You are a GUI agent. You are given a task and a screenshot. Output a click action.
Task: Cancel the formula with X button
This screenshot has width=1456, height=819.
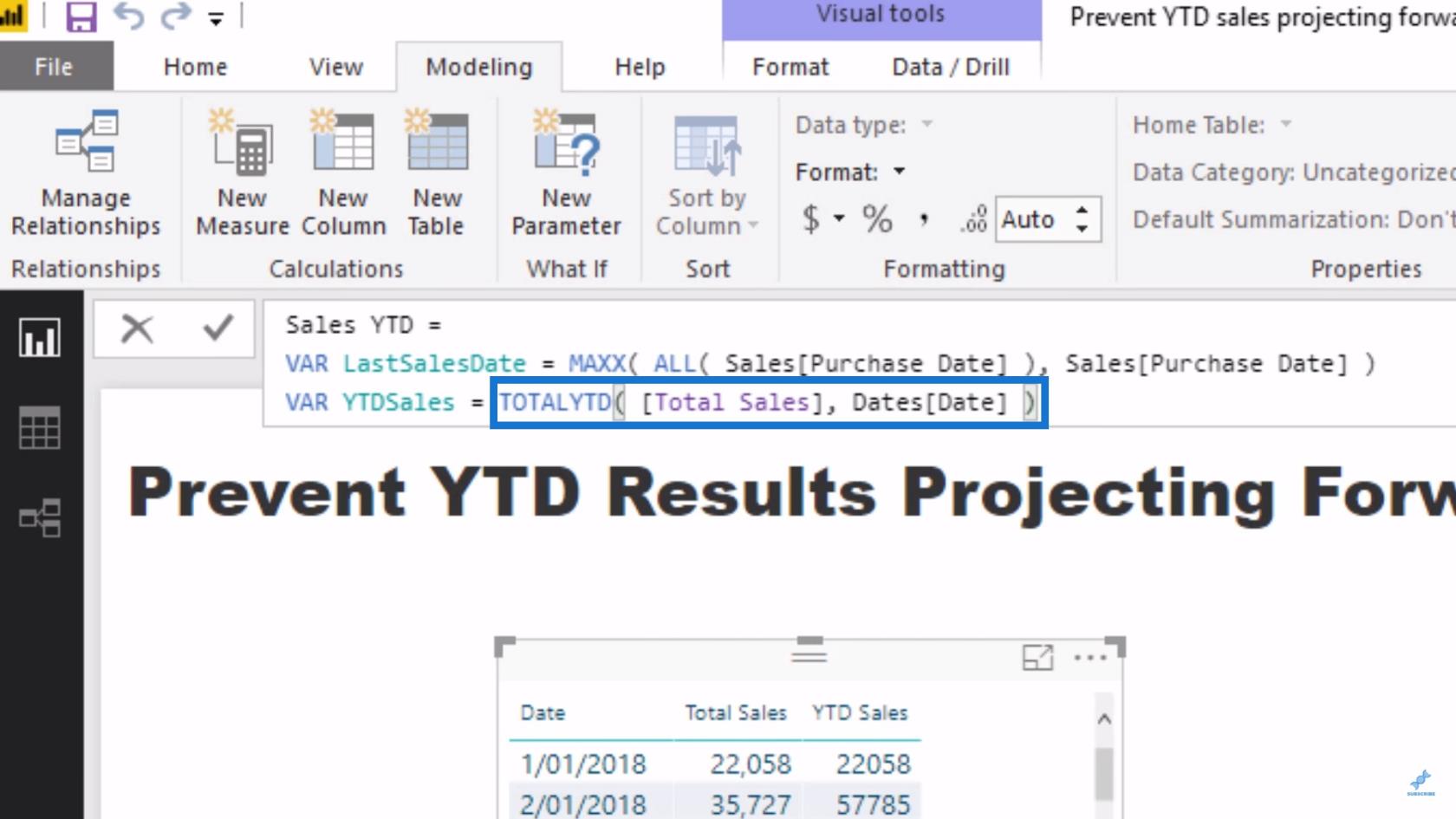click(137, 328)
